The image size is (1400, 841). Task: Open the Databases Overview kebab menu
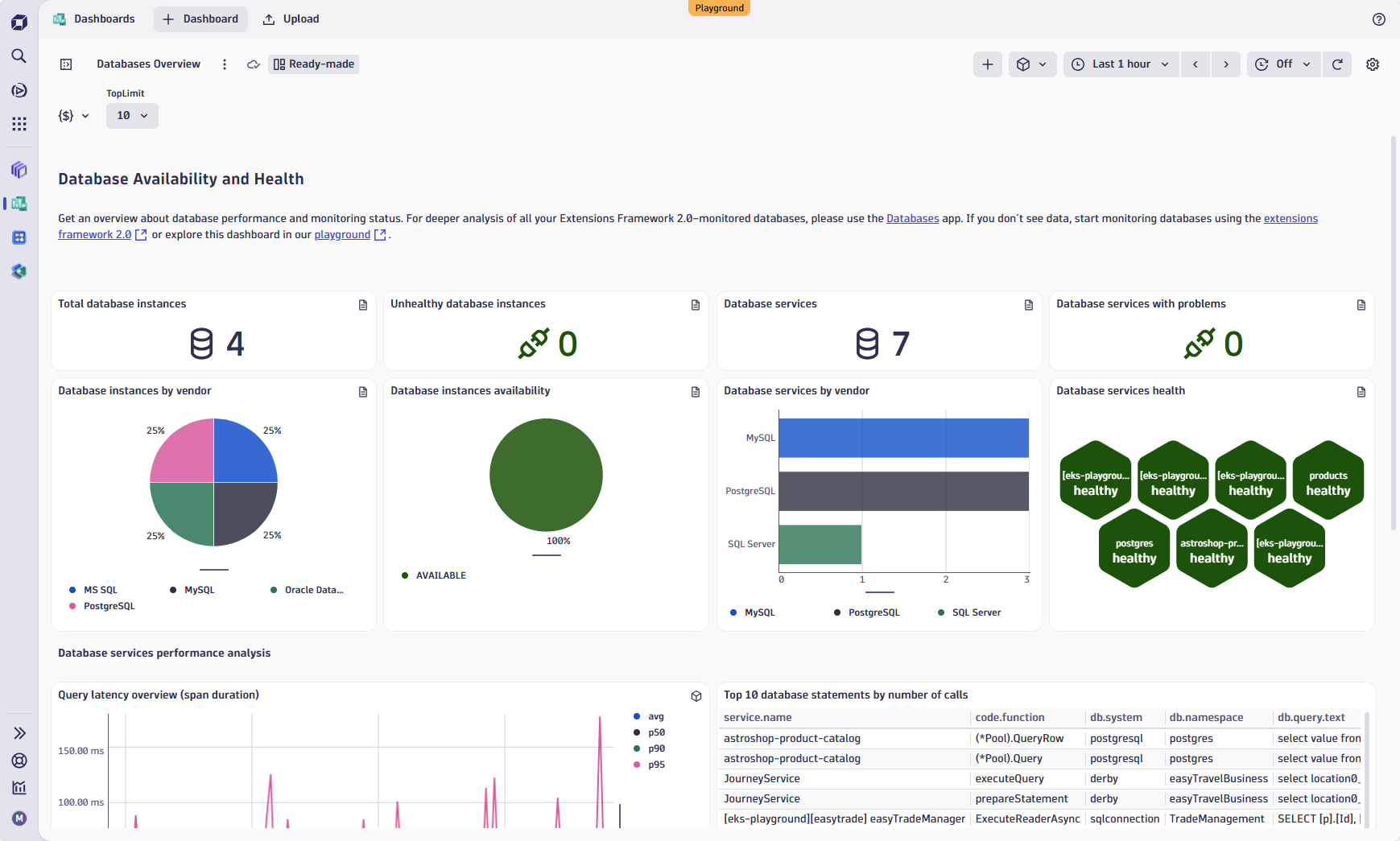click(225, 64)
